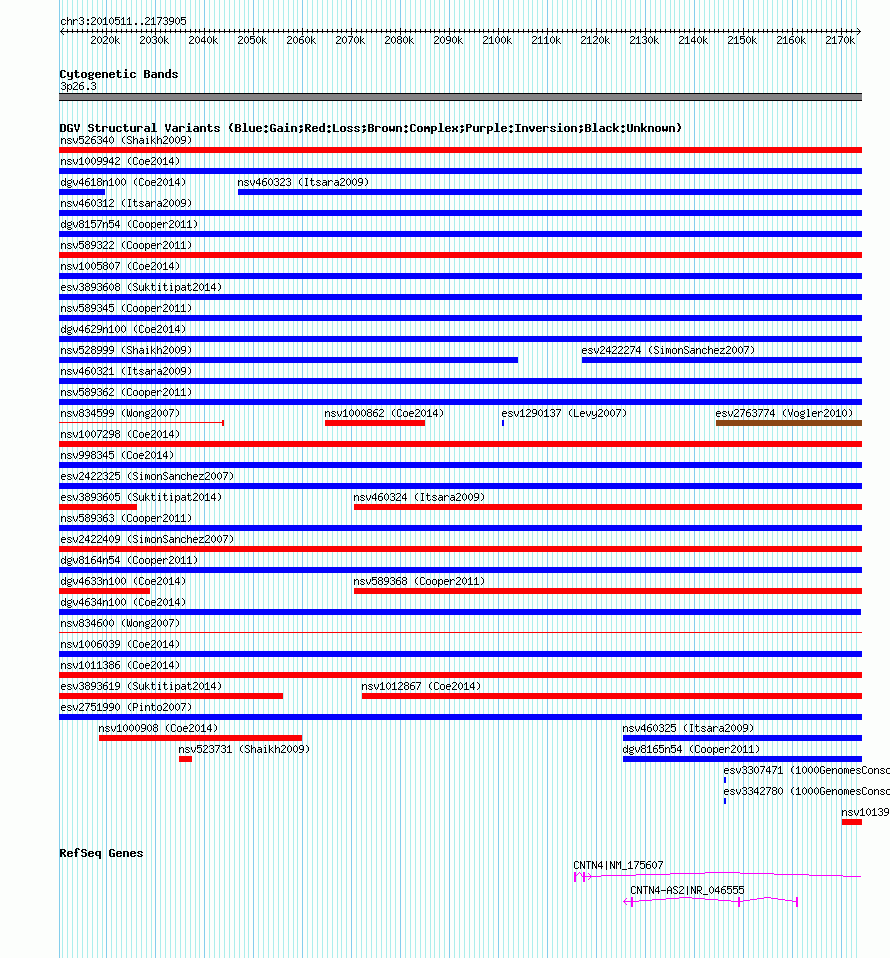
Task: Click the nsv1000862 (Coe2014) label
Action: point(384,413)
